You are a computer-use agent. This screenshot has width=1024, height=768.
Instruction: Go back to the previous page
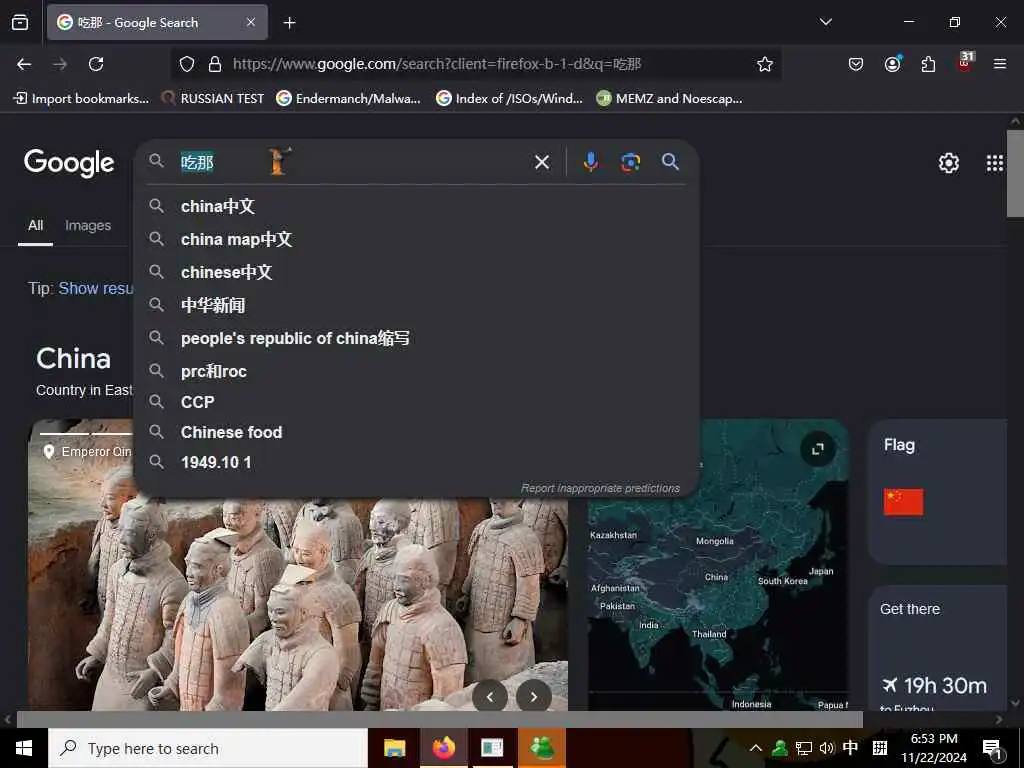coord(24,64)
